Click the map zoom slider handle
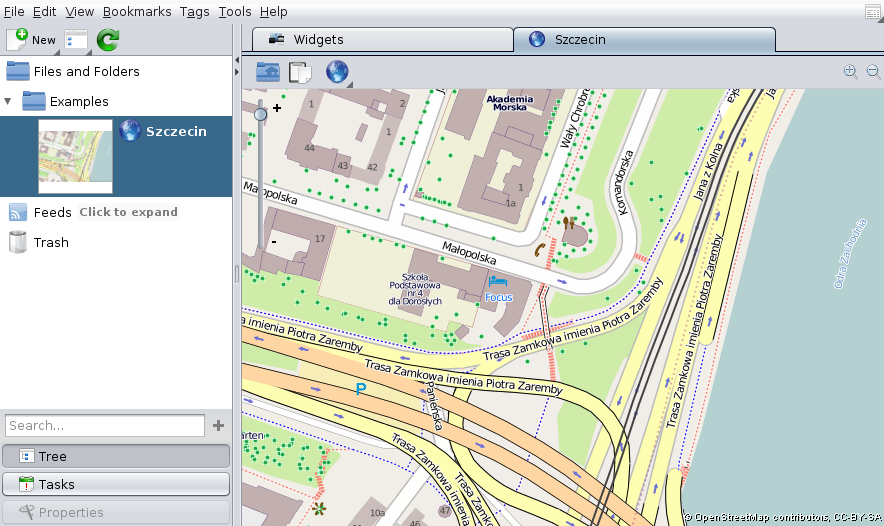Screen dimensions: 884x526 tap(260, 114)
